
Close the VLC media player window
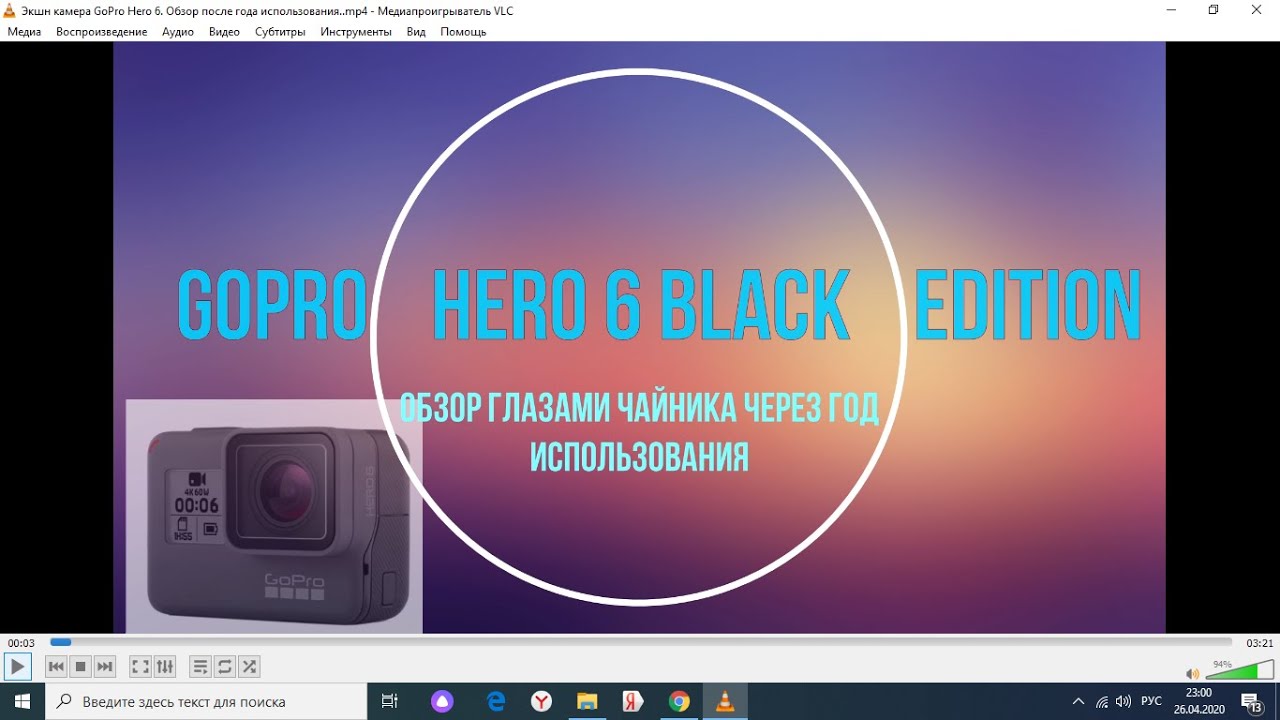1257,10
